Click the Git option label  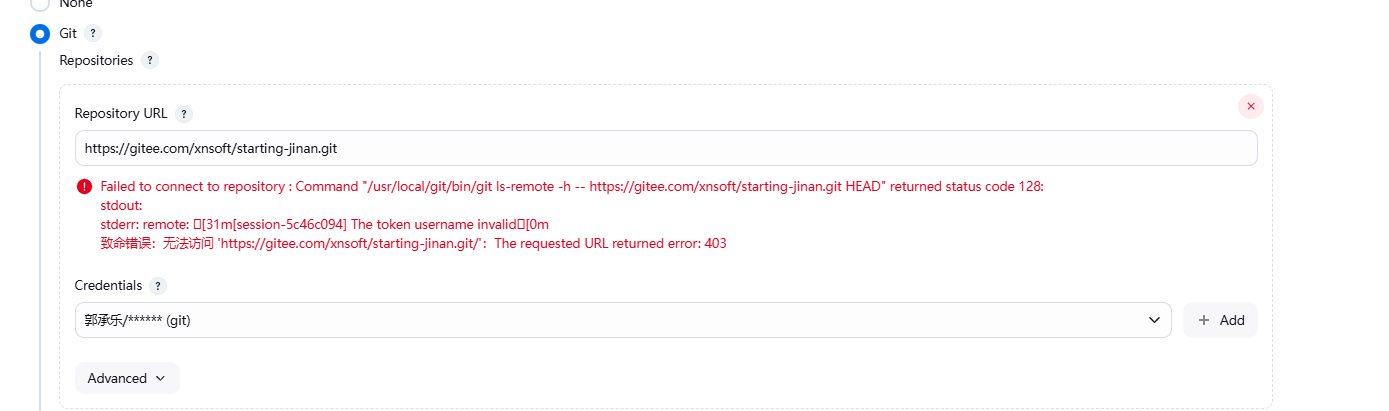tap(68, 33)
